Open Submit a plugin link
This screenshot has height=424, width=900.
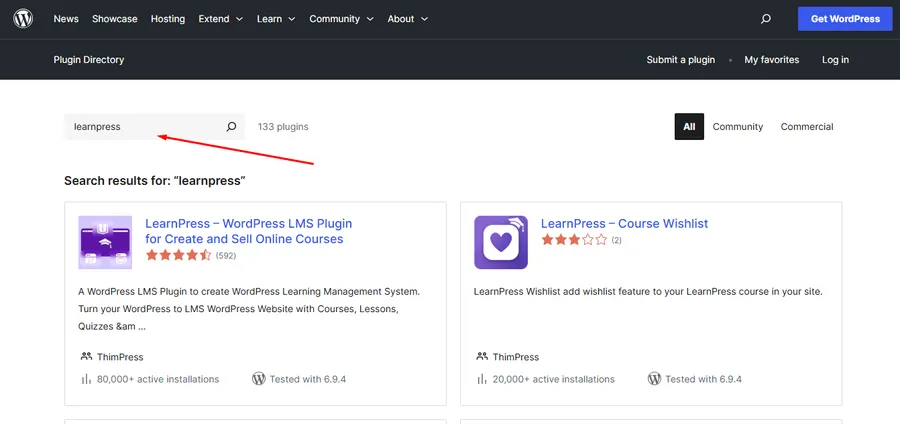coord(681,60)
